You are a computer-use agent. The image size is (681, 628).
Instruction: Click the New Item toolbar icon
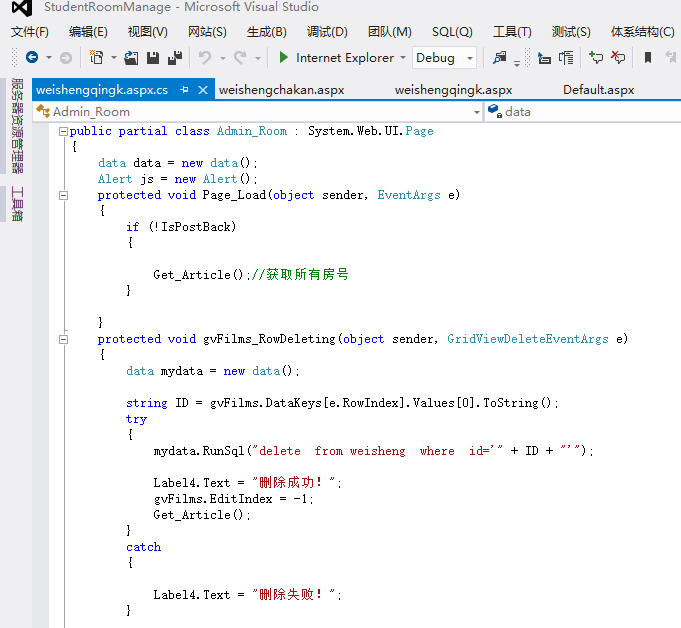tap(96, 57)
